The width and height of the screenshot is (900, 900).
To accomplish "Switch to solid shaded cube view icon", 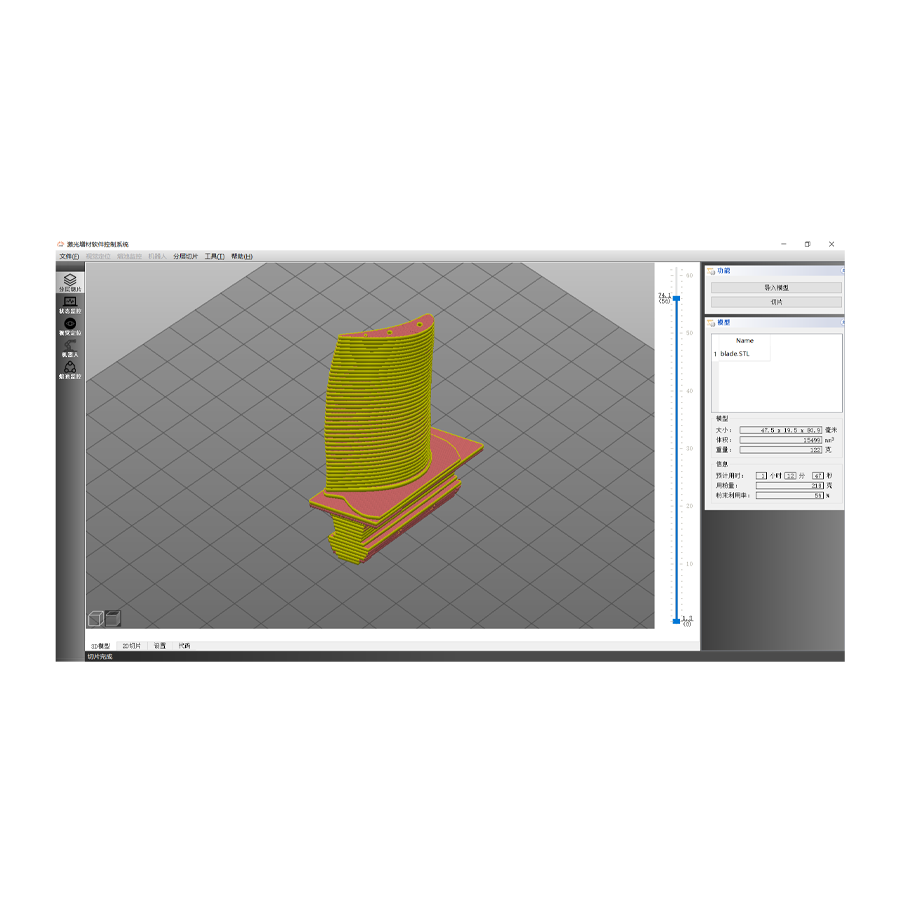I will click(113, 618).
